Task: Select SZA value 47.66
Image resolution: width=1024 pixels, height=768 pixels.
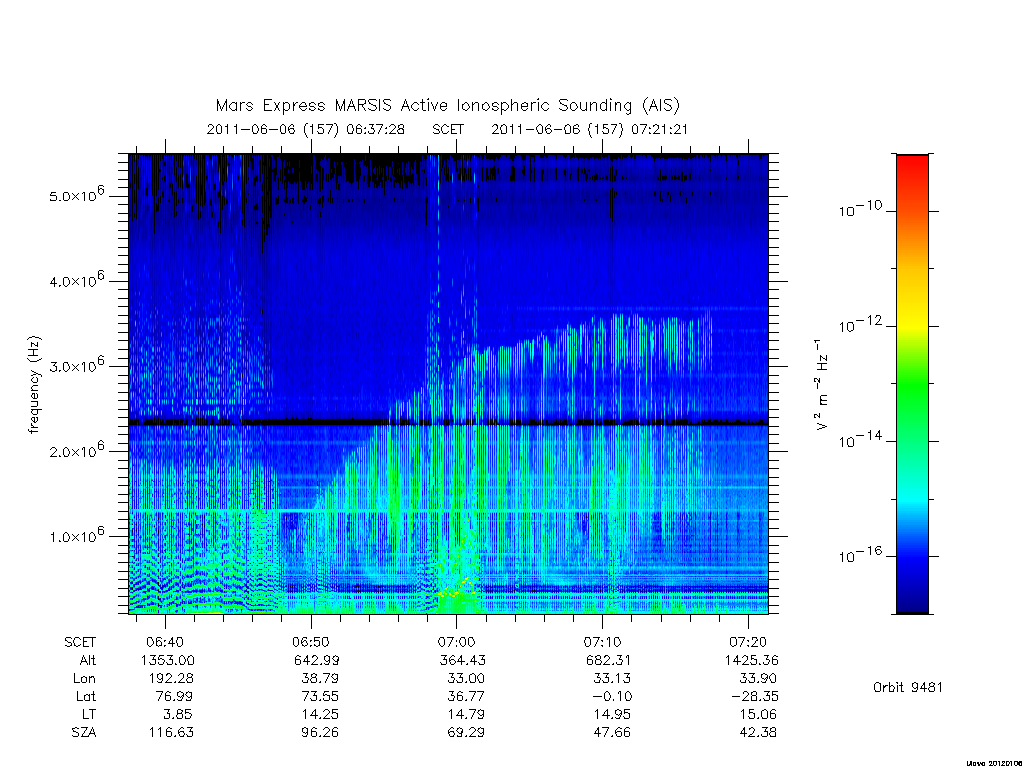Action: tap(612, 733)
